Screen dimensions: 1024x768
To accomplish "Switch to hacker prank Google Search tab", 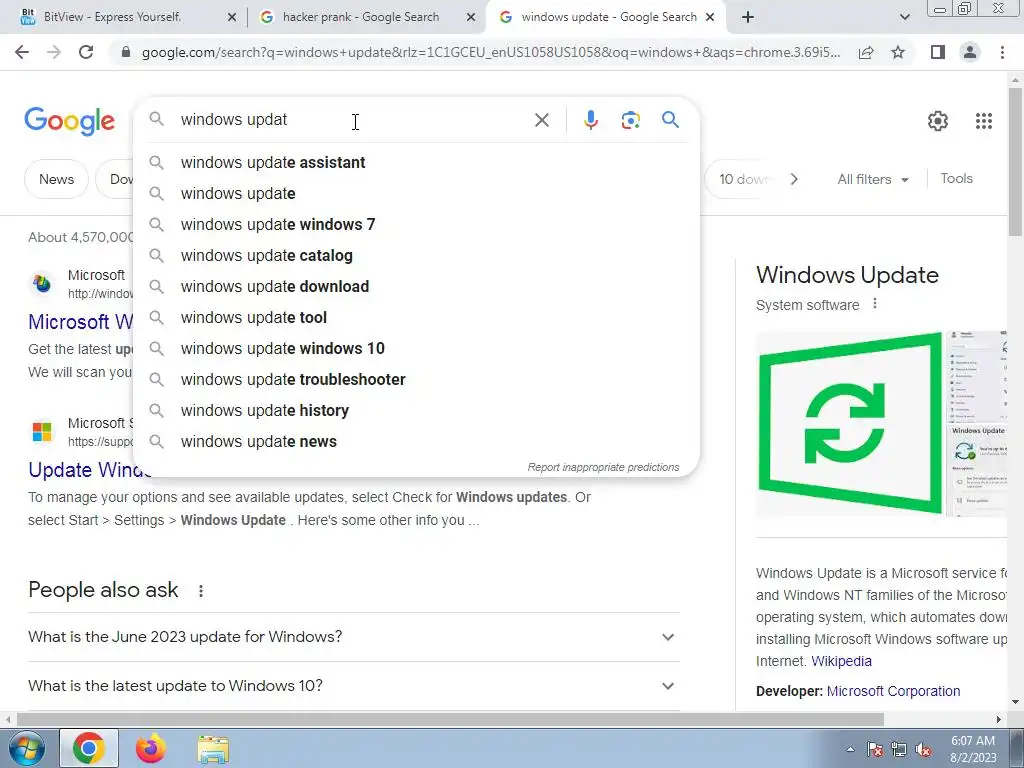I will 360,17.
